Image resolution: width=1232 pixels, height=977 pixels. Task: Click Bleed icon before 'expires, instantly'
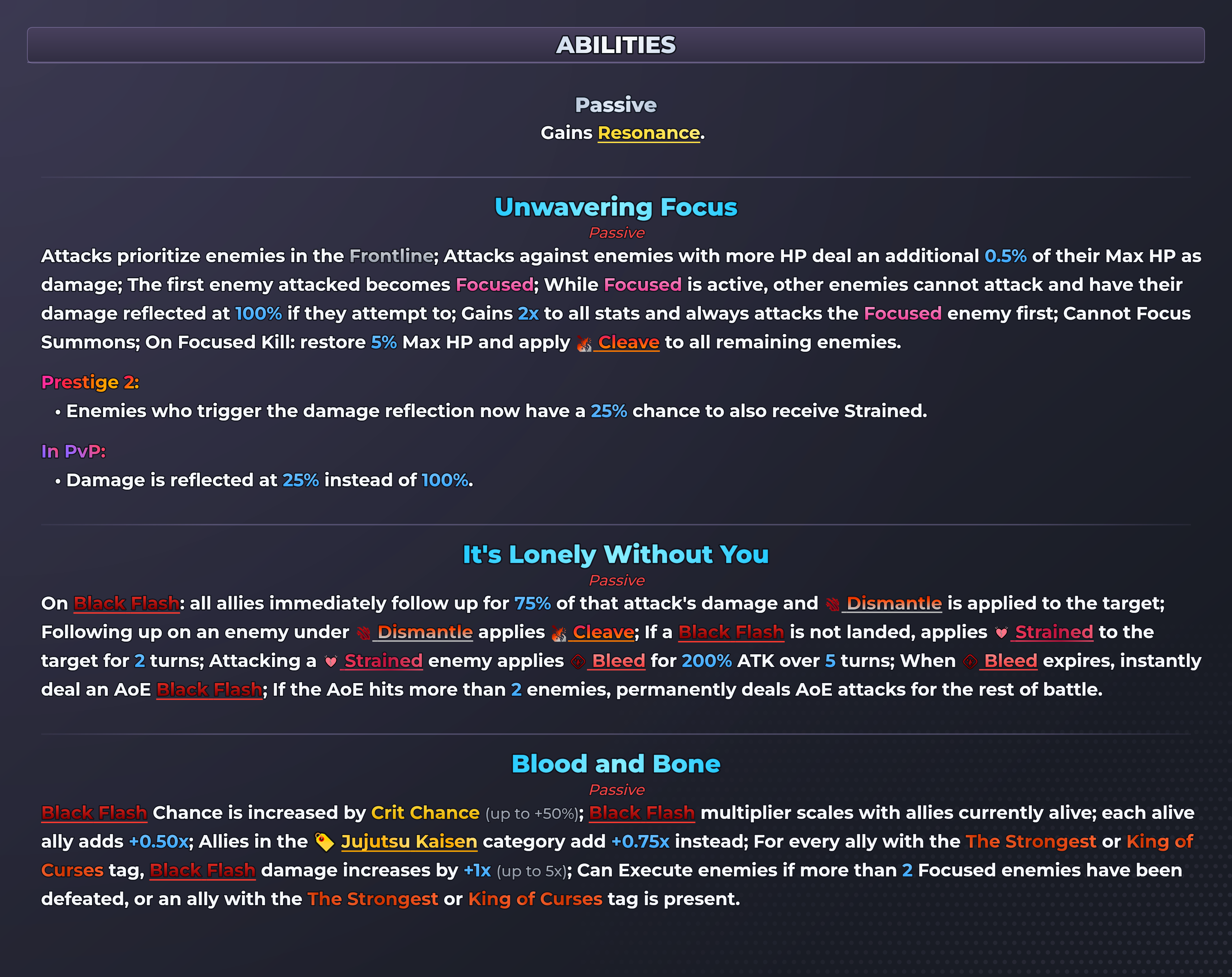coord(970,661)
